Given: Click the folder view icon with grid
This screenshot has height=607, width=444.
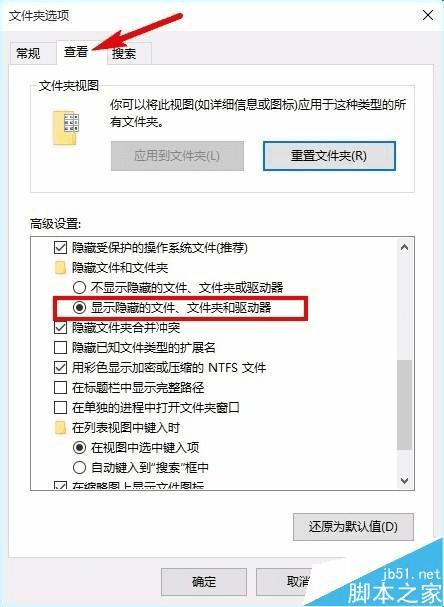Looking at the screenshot, I should 66,128.
